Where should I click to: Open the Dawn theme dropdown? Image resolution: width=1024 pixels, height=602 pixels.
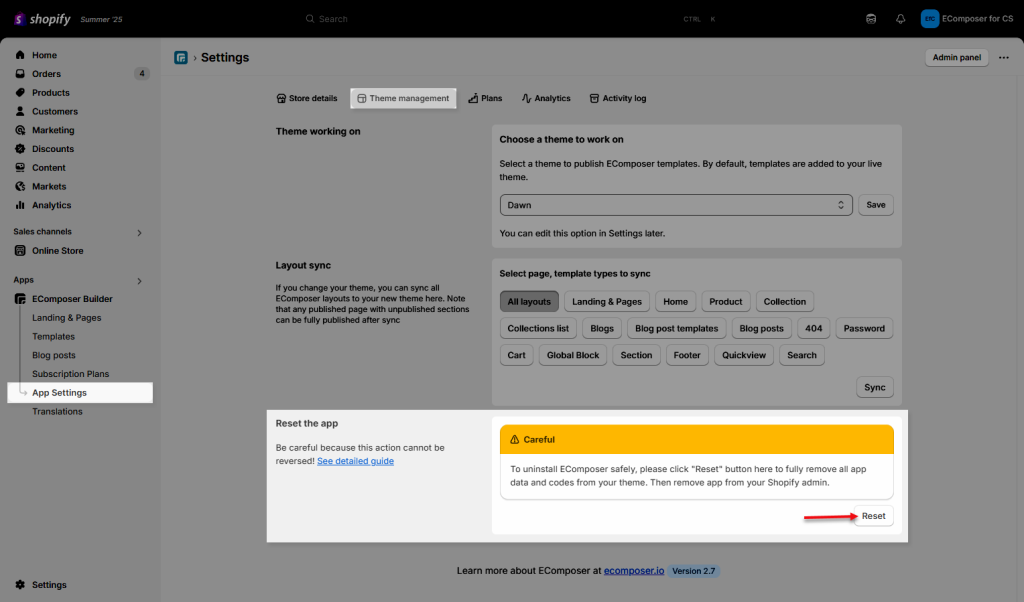click(x=676, y=205)
